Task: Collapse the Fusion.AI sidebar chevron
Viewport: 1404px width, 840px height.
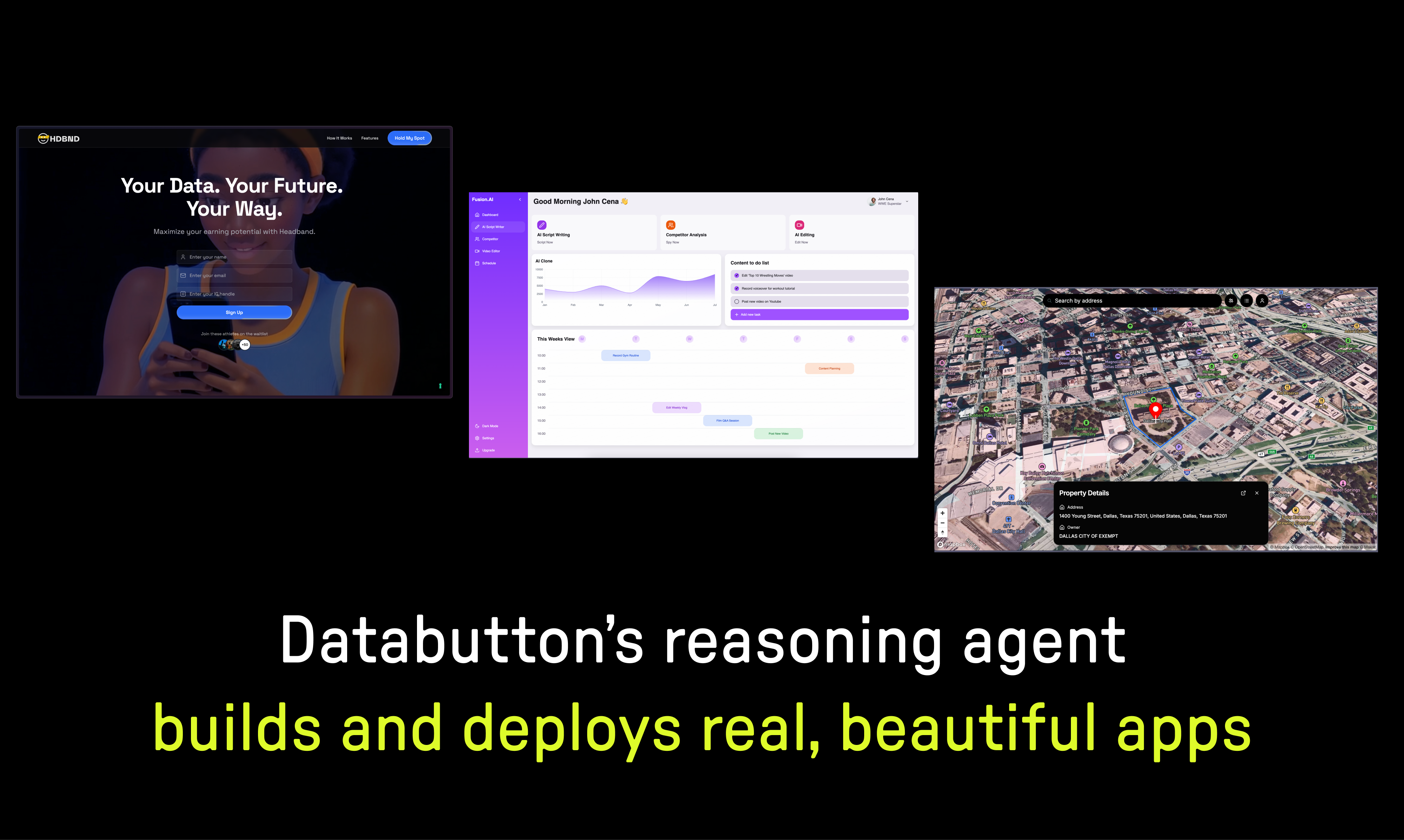Action: [x=520, y=199]
